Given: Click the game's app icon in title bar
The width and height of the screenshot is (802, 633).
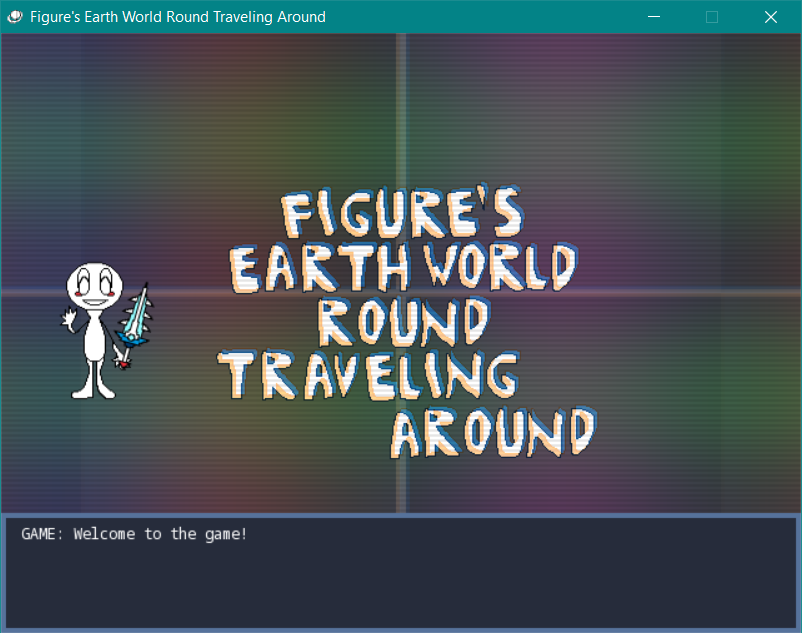Looking at the screenshot, I should point(15,17).
